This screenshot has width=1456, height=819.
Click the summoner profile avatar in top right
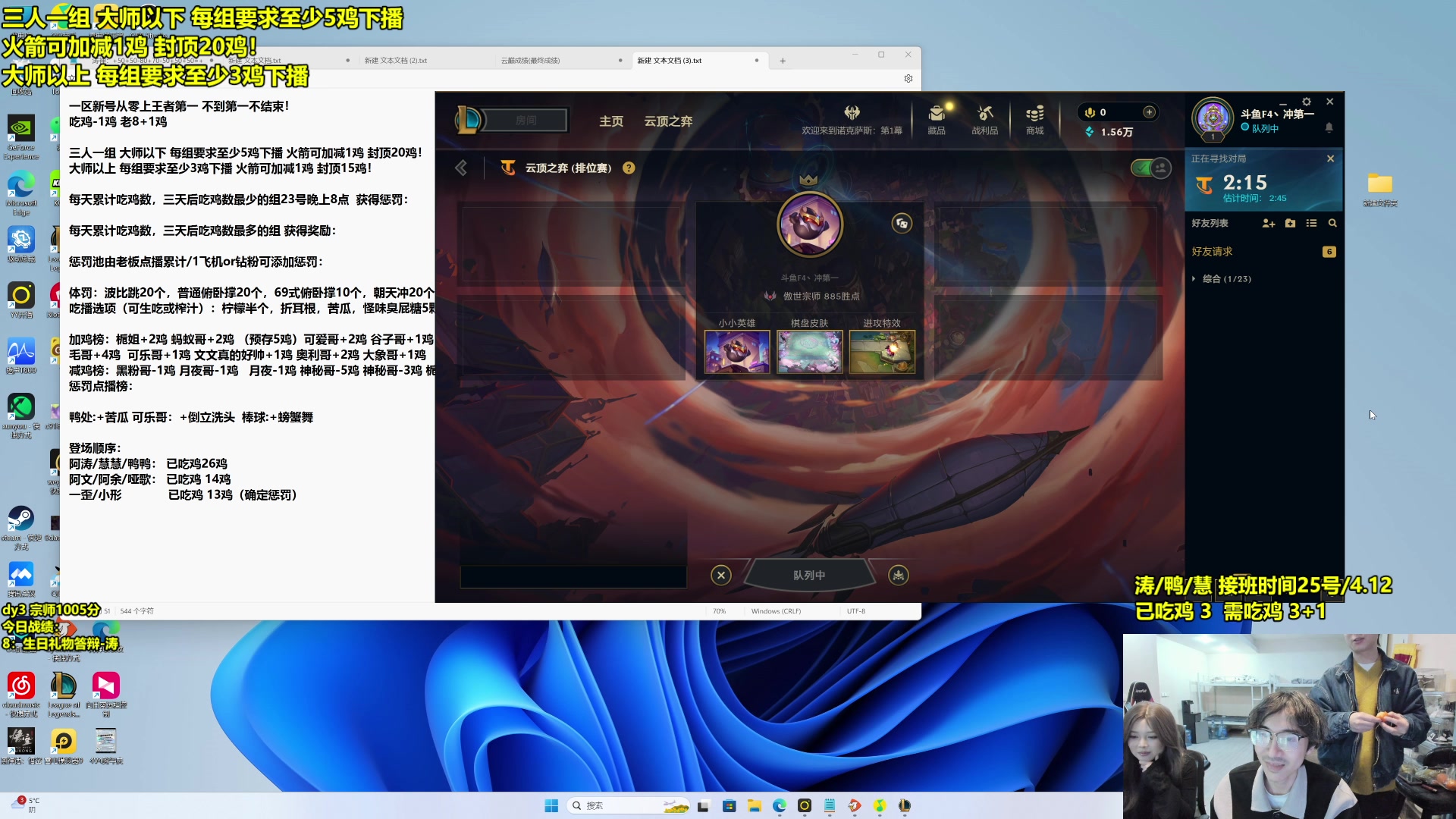(x=1213, y=118)
